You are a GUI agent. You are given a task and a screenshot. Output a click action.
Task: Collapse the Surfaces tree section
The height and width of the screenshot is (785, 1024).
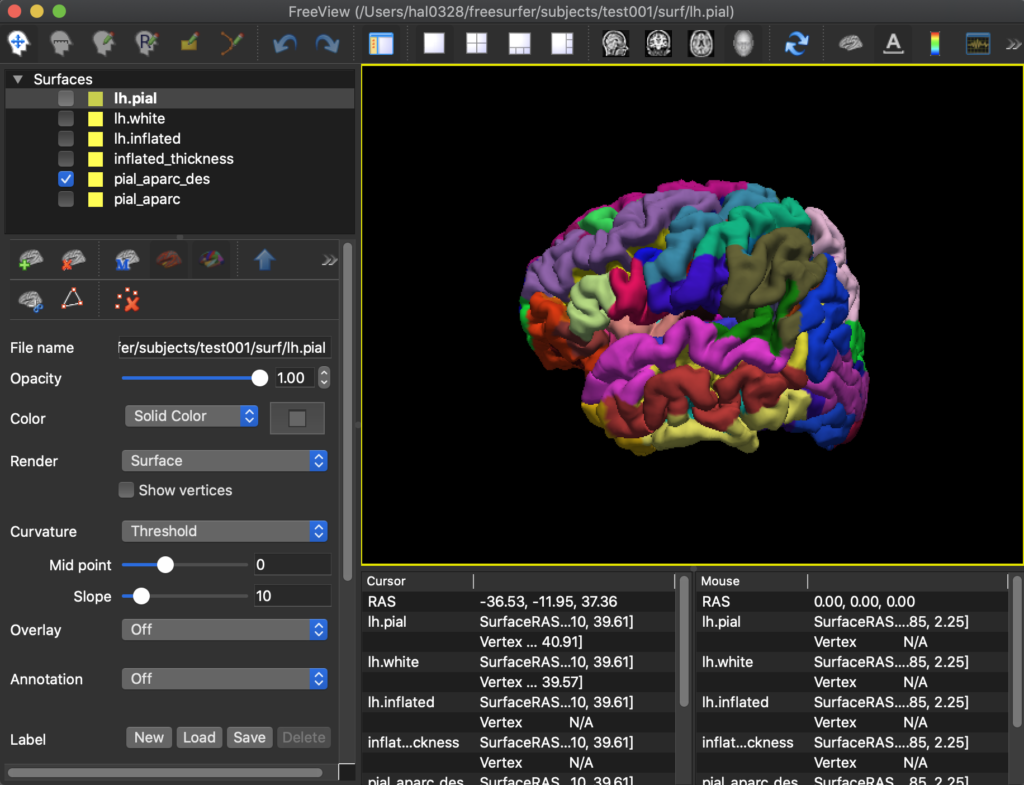(x=17, y=79)
